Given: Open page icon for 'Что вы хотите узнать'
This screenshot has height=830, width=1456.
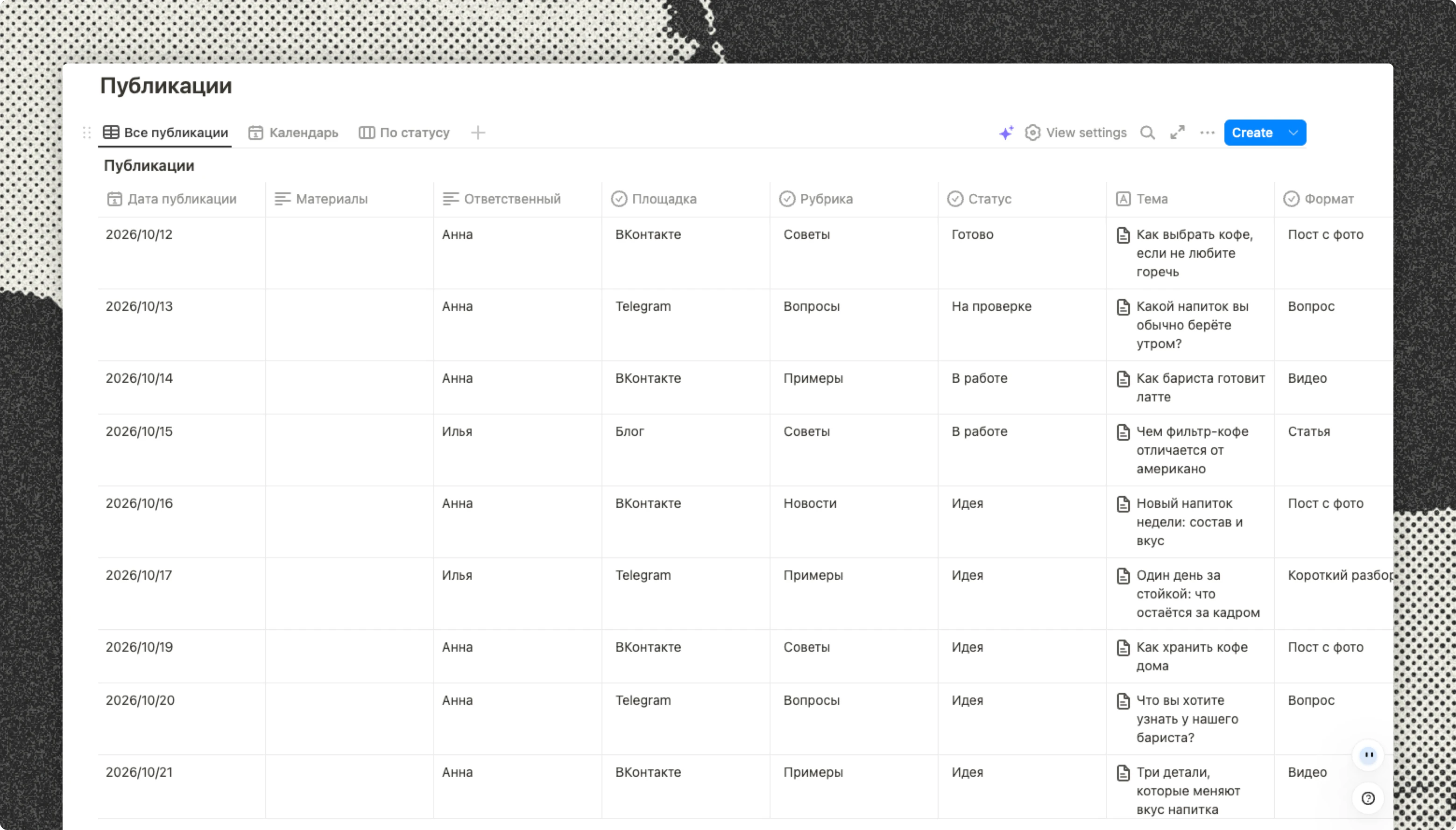Looking at the screenshot, I should (x=1123, y=701).
